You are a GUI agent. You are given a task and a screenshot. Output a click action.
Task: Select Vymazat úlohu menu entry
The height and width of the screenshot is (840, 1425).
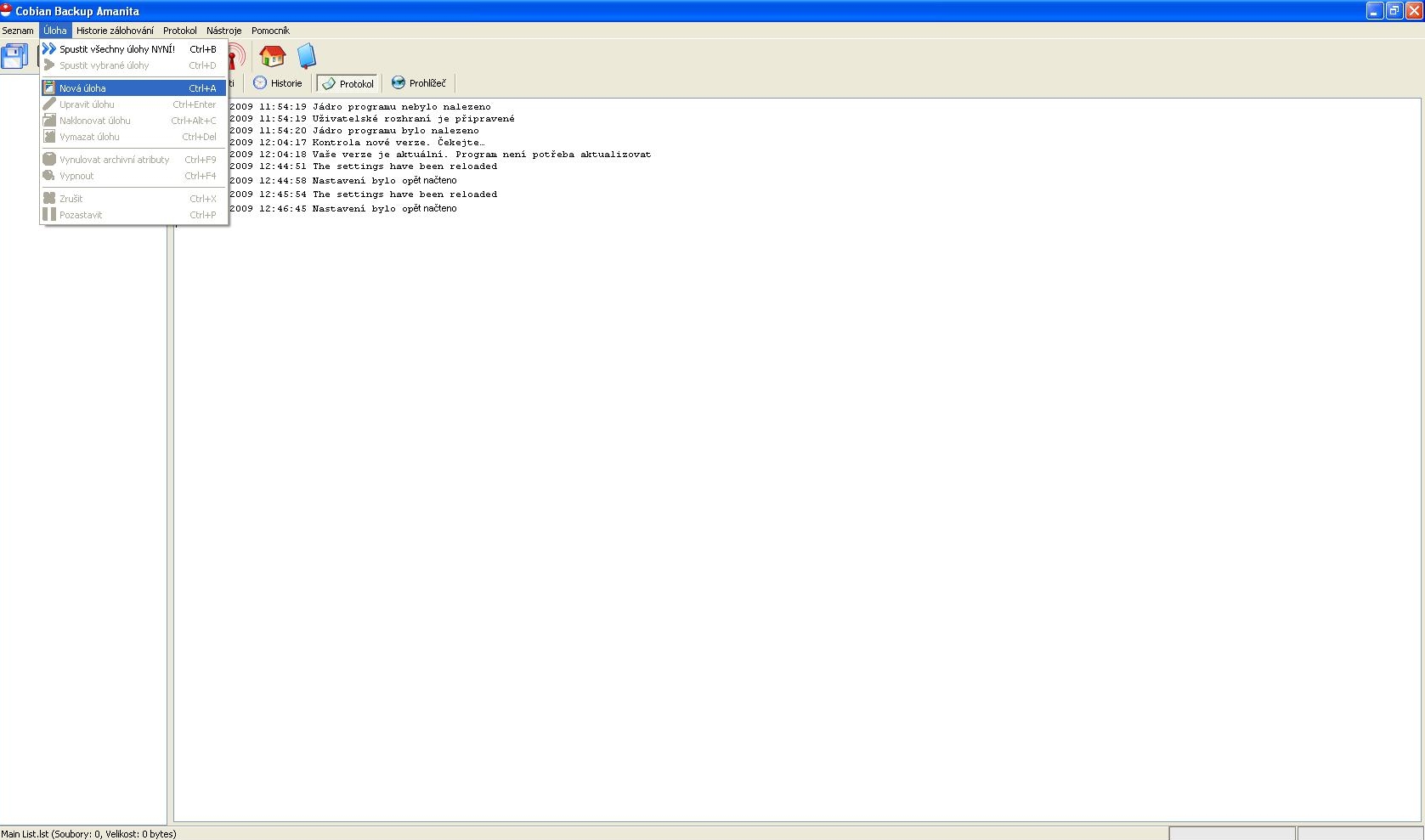click(x=134, y=137)
